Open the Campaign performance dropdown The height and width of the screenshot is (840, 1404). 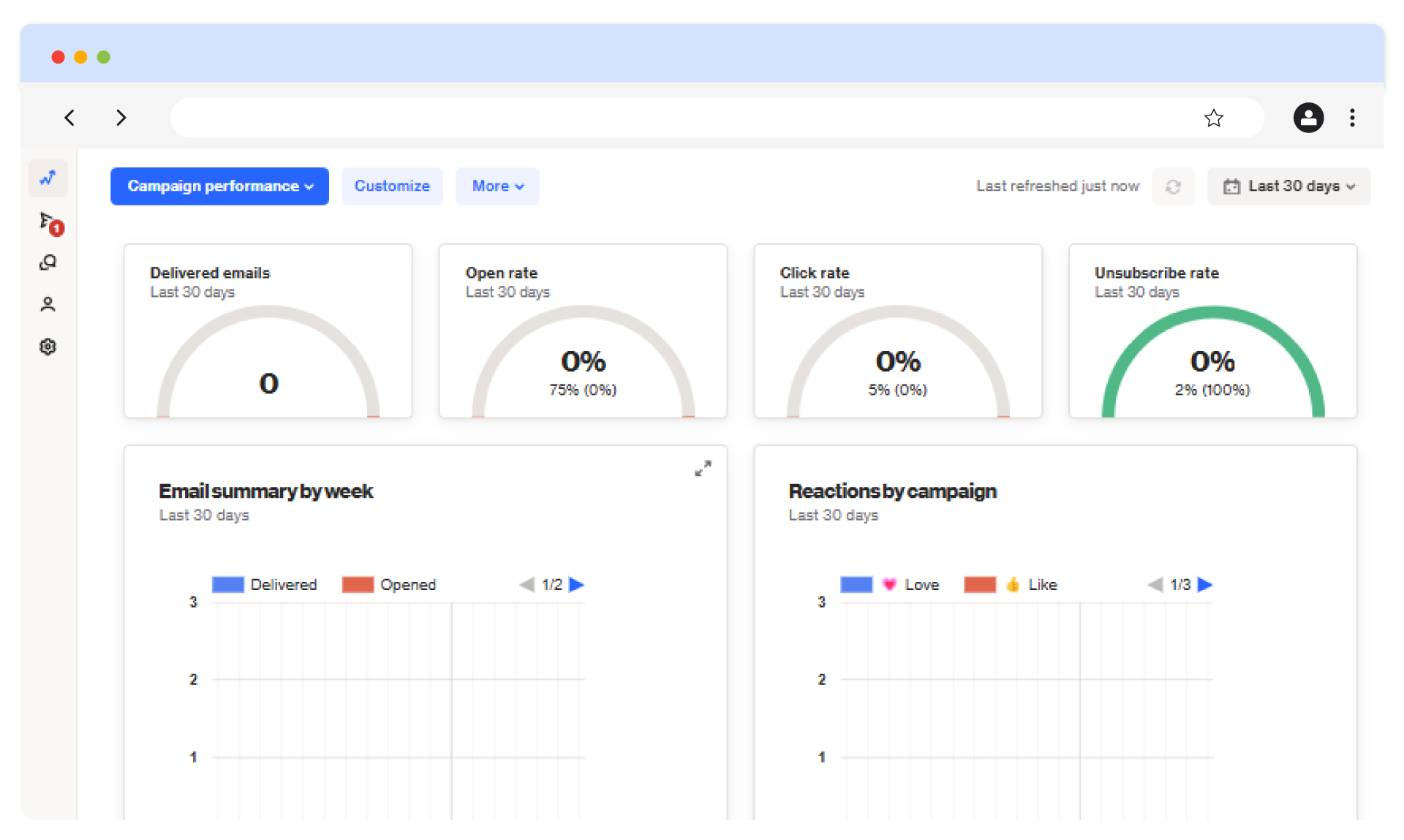(x=219, y=186)
